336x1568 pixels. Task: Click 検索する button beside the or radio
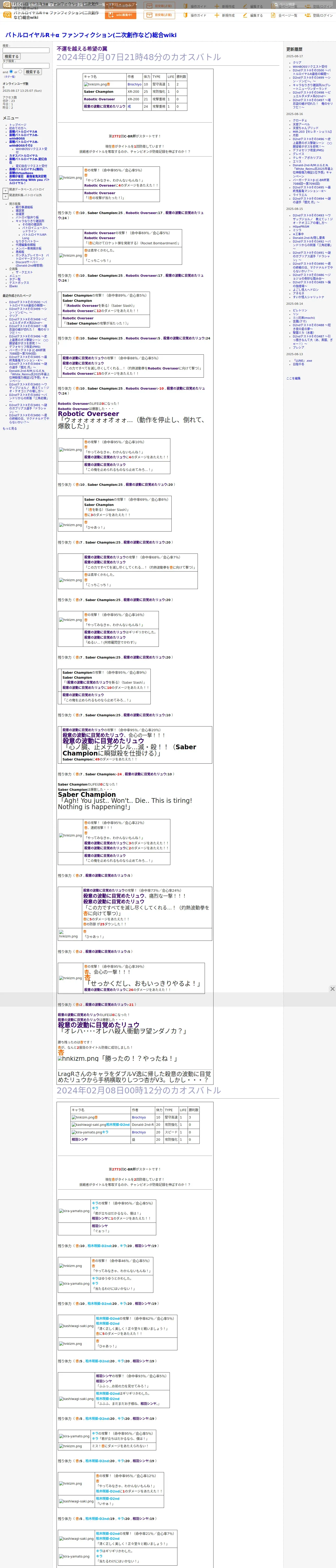click(x=32, y=72)
